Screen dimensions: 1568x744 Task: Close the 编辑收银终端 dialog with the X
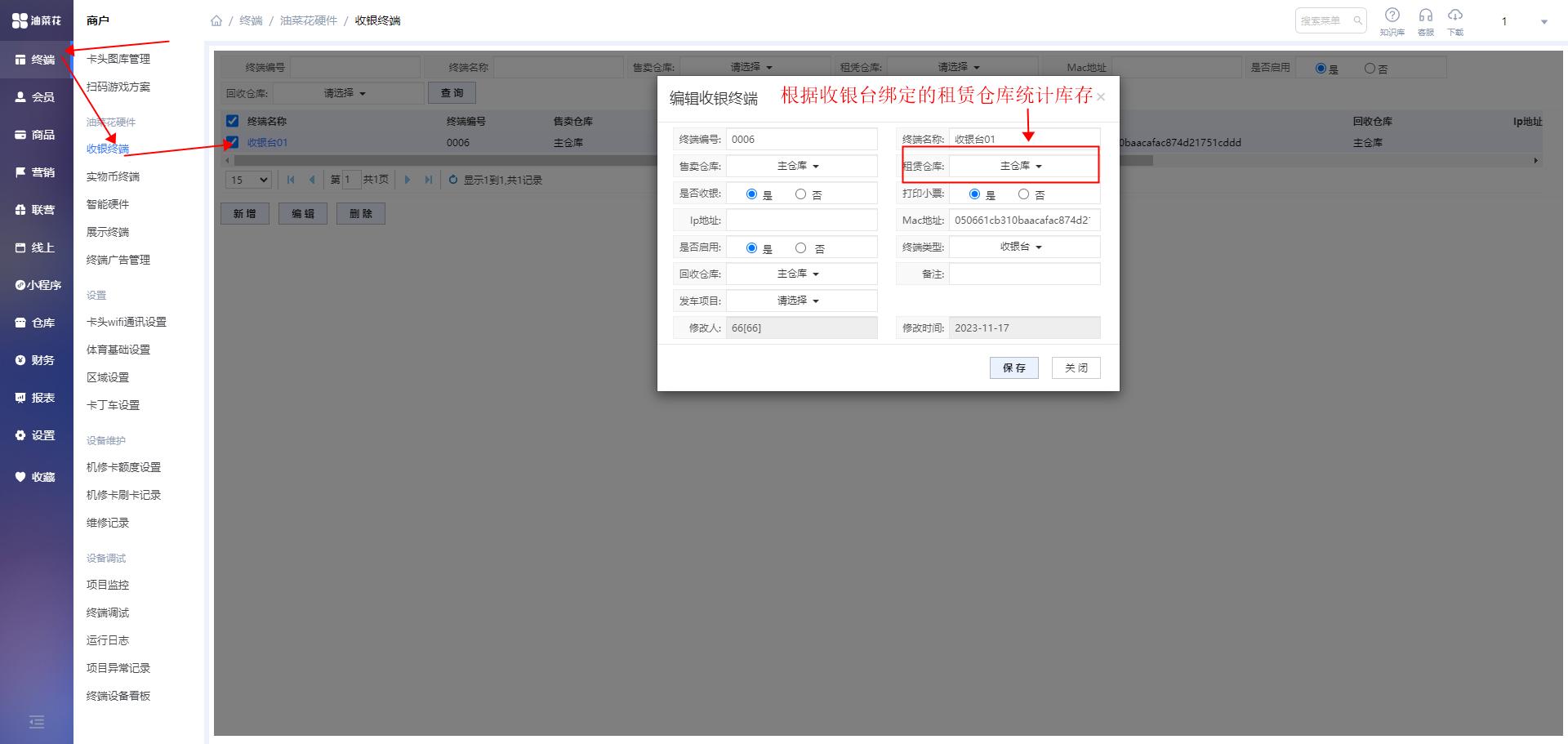[x=1101, y=97]
